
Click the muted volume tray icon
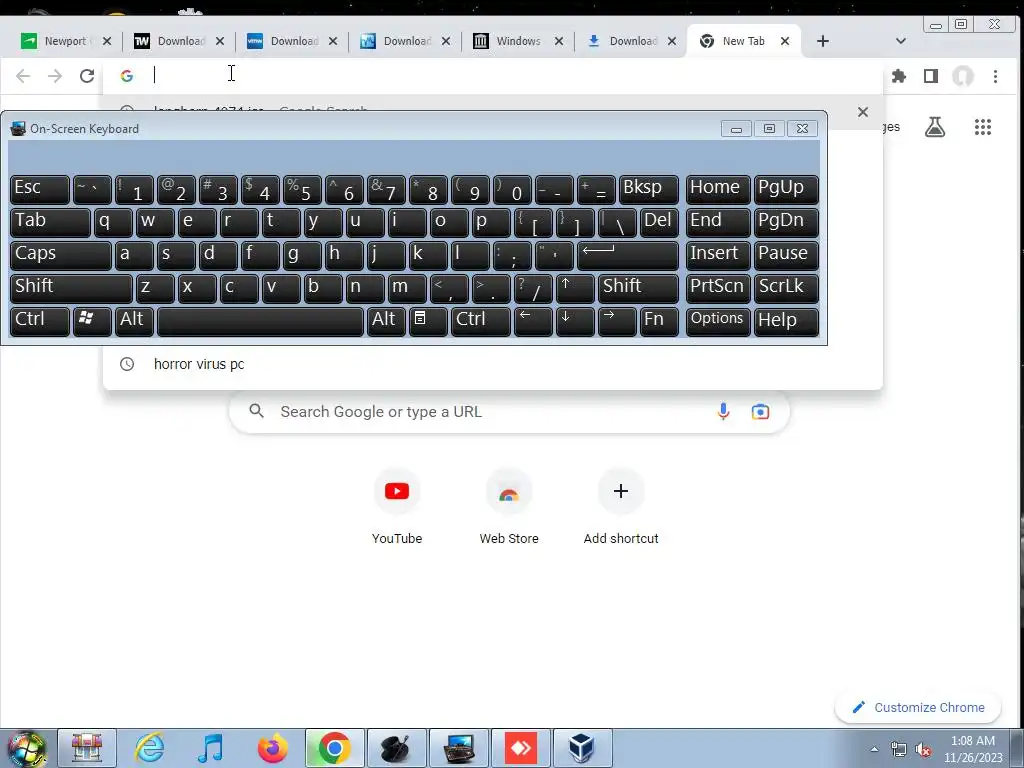point(923,749)
